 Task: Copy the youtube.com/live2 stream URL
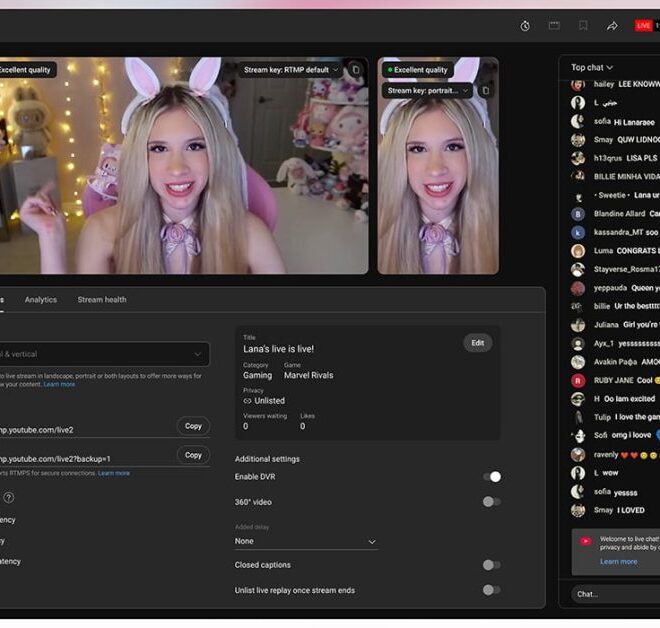tap(193, 426)
